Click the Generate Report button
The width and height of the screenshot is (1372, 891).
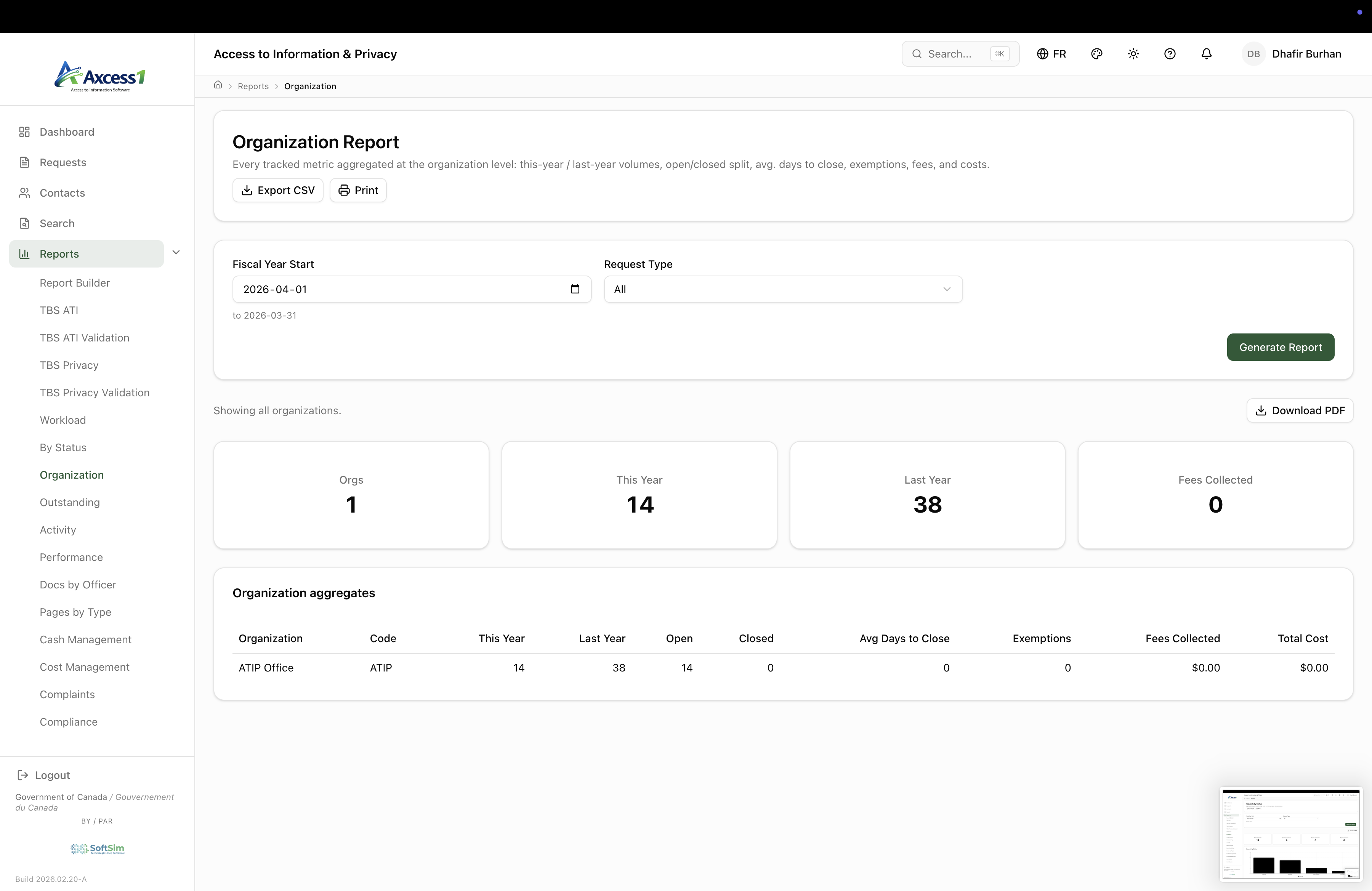[x=1280, y=347]
